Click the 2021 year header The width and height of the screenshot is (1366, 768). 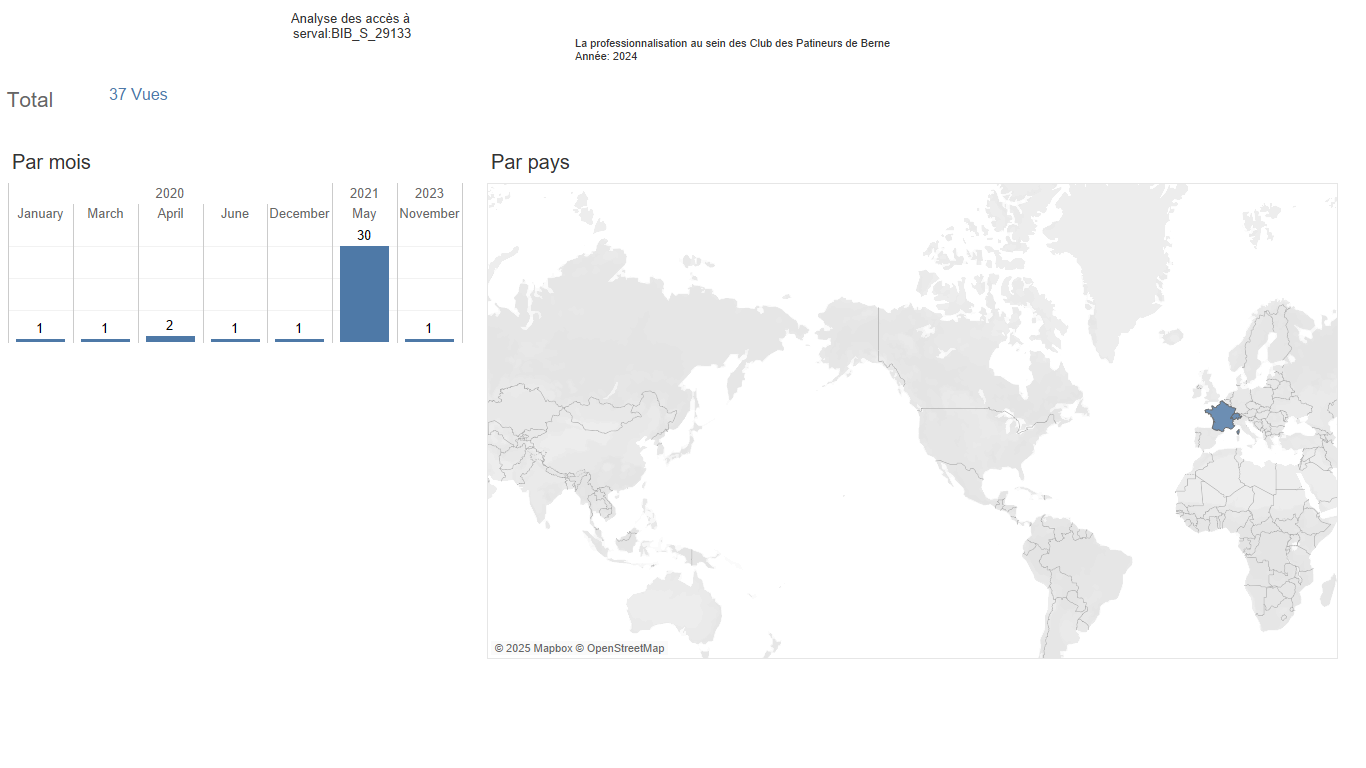point(364,193)
